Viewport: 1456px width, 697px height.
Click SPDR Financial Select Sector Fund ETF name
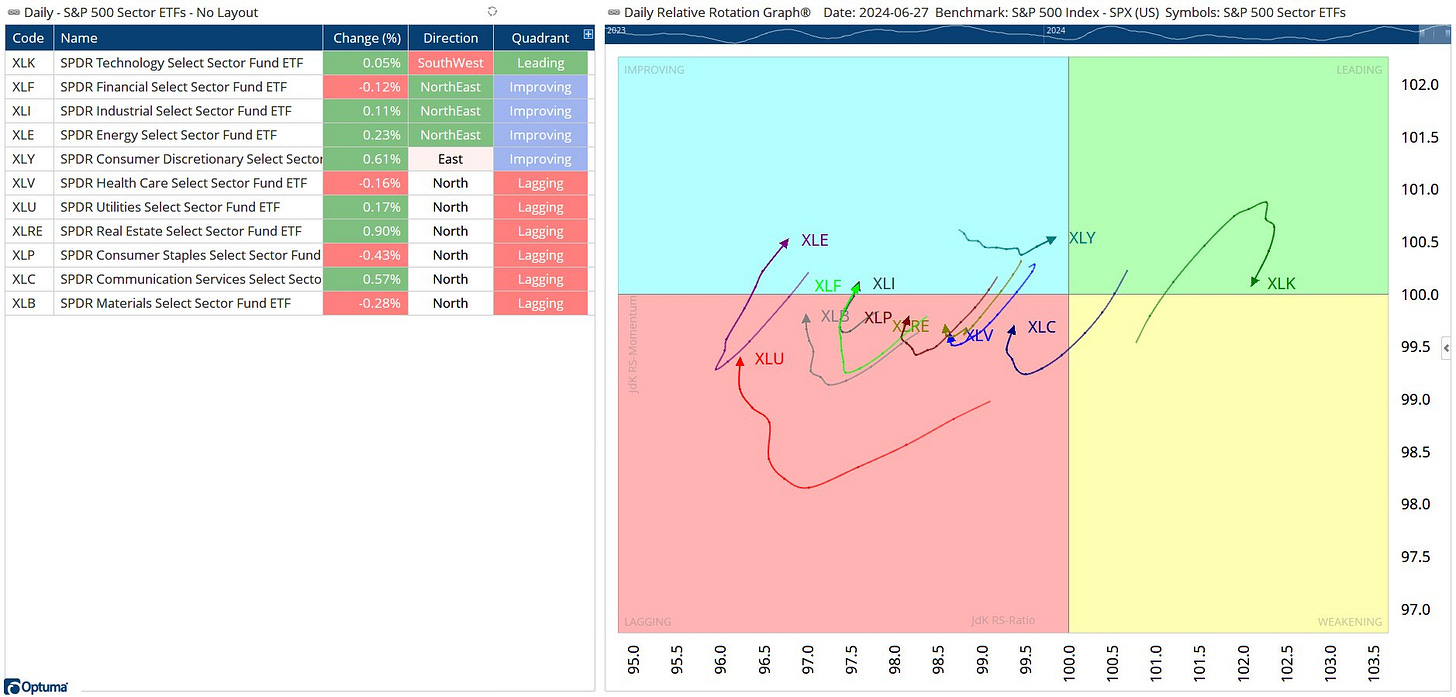pos(173,87)
